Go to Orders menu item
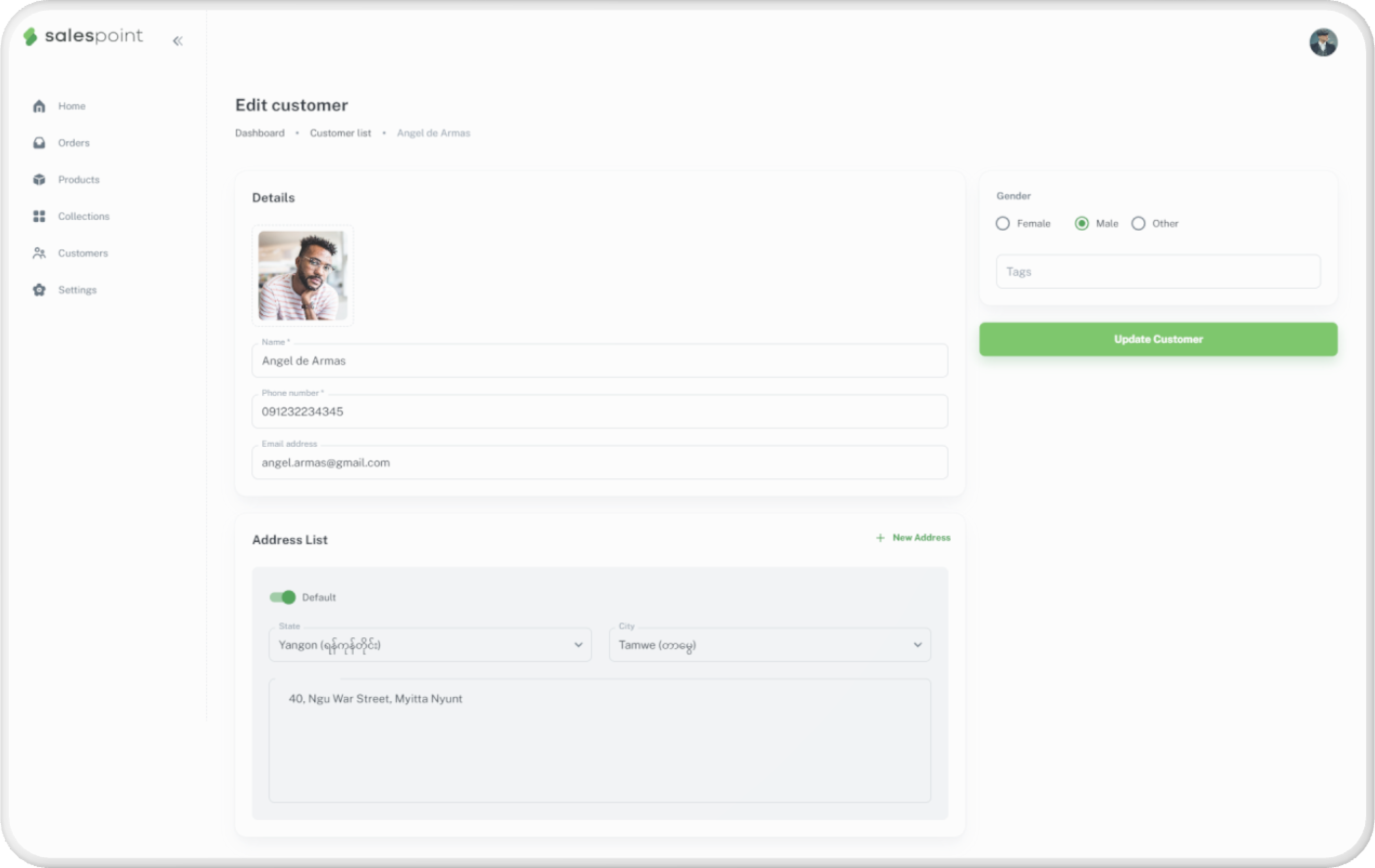Image resolution: width=1375 pixels, height=868 pixels. click(x=74, y=143)
